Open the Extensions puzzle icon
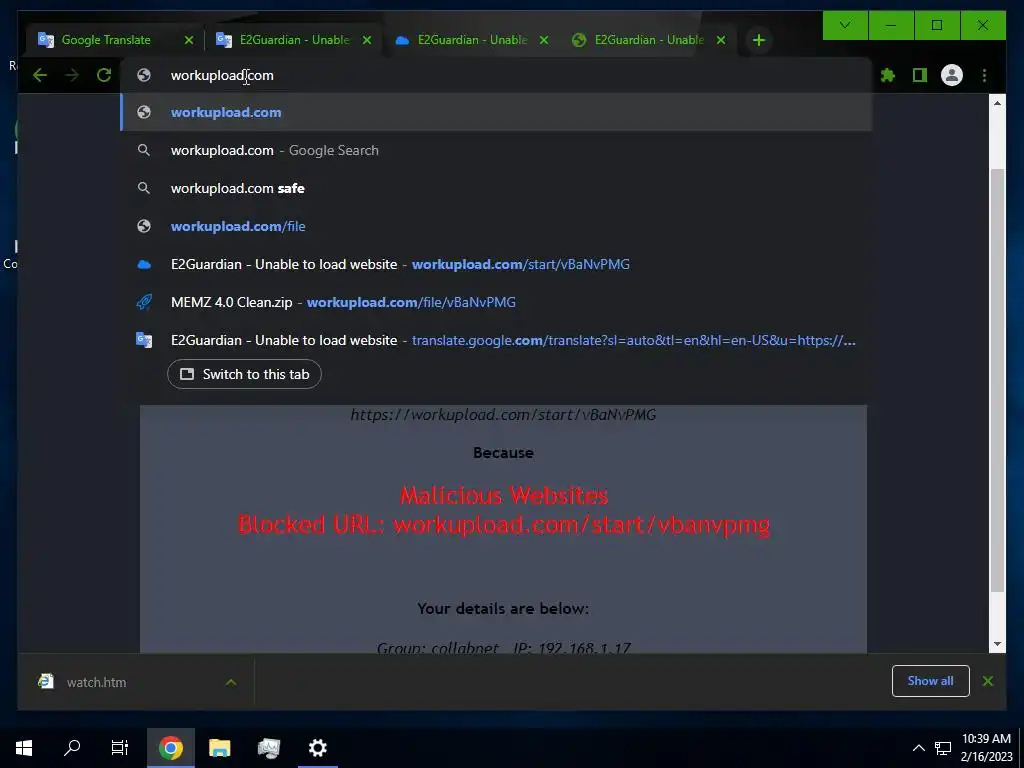This screenshot has height=768, width=1024. [888, 76]
